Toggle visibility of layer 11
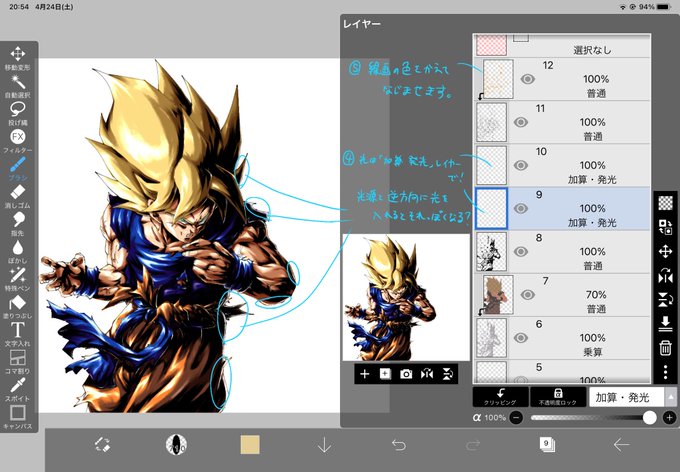The height and width of the screenshot is (472, 680). (x=521, y=122)
